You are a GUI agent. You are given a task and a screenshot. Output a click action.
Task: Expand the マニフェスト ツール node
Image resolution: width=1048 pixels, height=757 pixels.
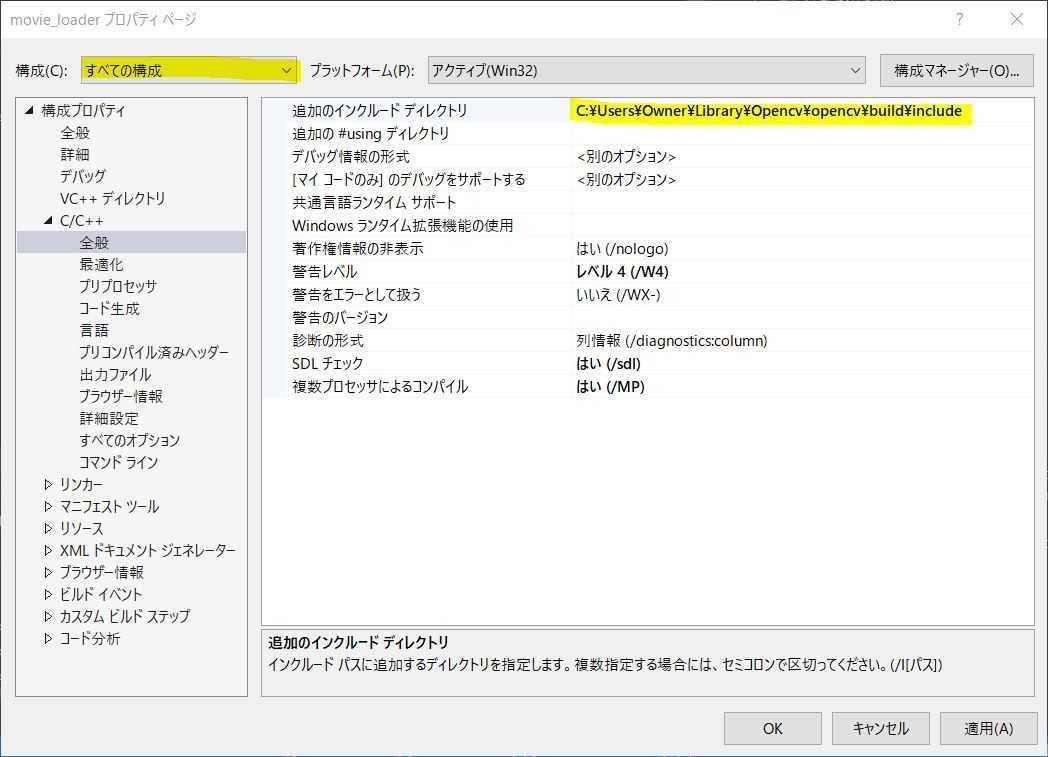[x=47, y=506]
